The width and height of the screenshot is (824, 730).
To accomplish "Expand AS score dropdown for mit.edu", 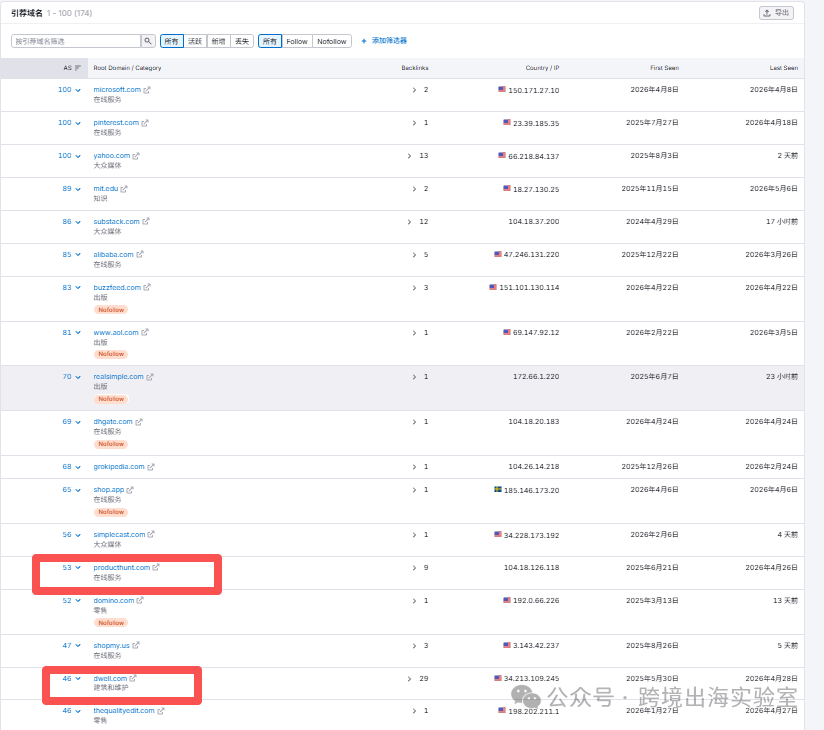I will (x=78, y=189).
